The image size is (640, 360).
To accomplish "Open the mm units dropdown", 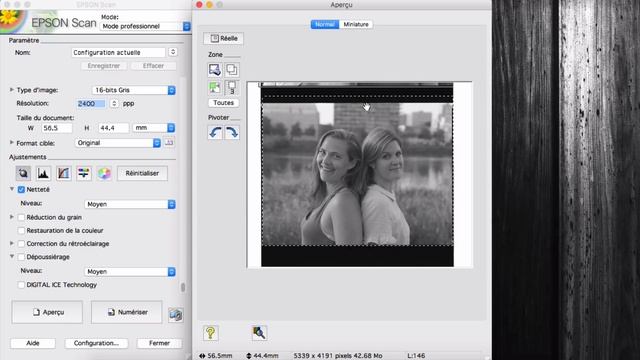I will pyautogui.click(x=153, y=128).
